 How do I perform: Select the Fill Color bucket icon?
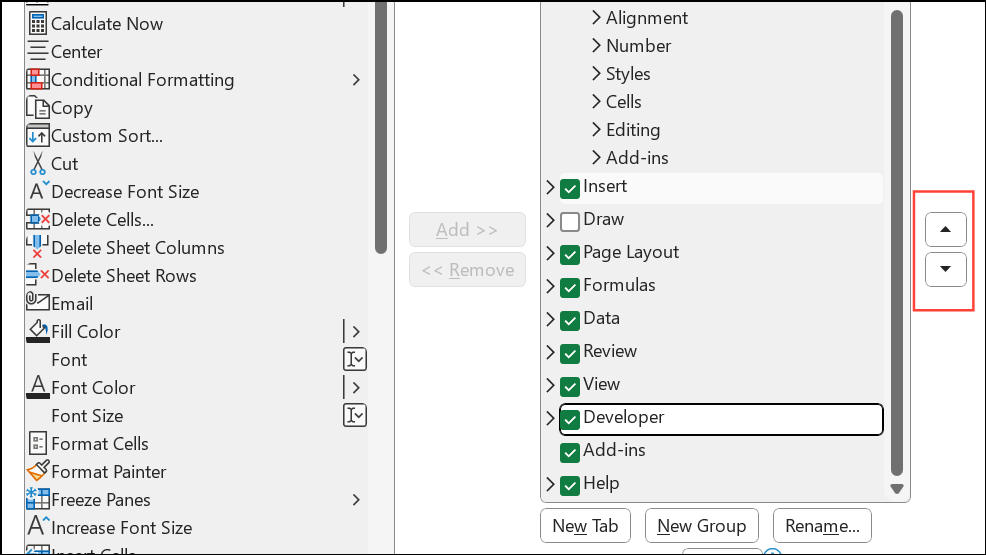tap(38, 331)
